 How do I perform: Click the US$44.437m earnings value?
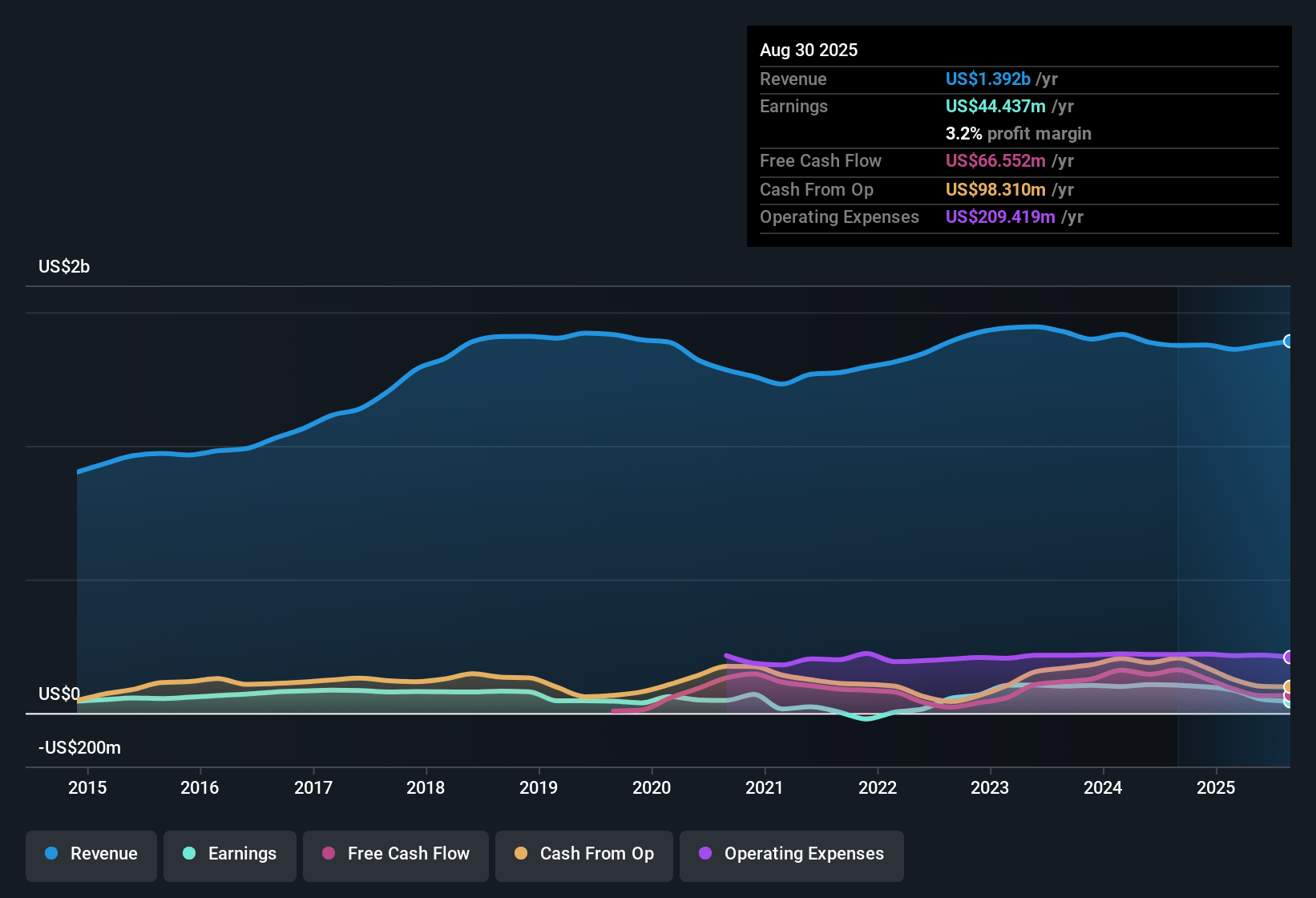tap(995, 107)
